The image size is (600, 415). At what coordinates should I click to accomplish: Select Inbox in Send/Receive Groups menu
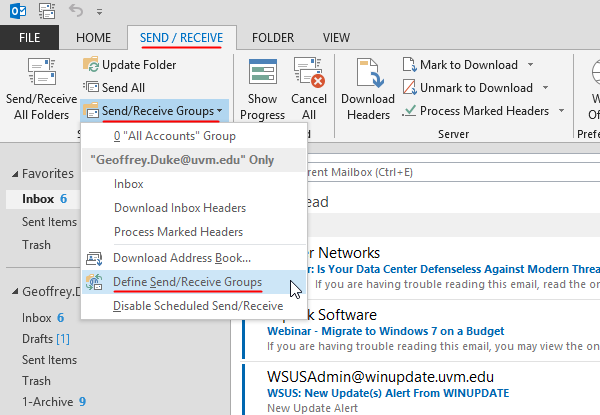point(194,184)
